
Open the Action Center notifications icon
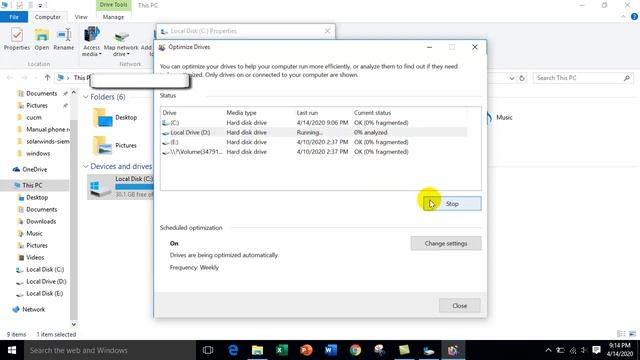coord(596,350)
